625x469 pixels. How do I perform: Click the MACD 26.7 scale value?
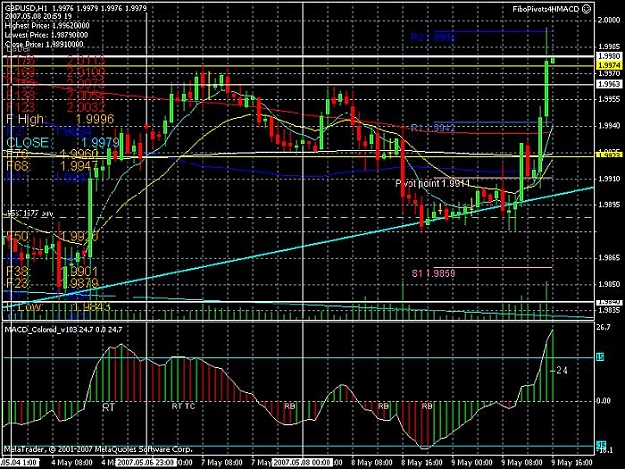pyautogui.click(x=603, y=328)
